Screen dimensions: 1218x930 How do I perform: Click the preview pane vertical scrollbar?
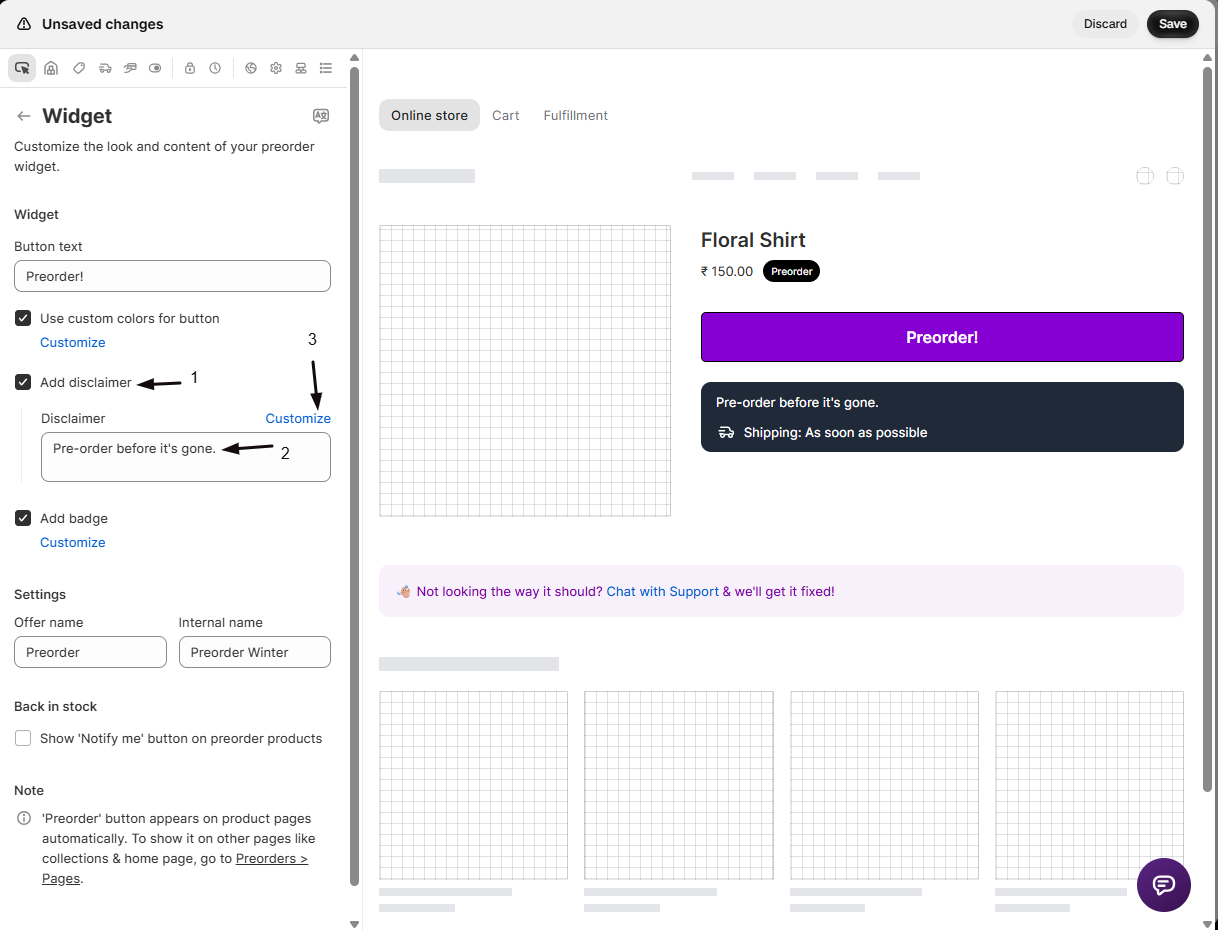pos(1207,429)
